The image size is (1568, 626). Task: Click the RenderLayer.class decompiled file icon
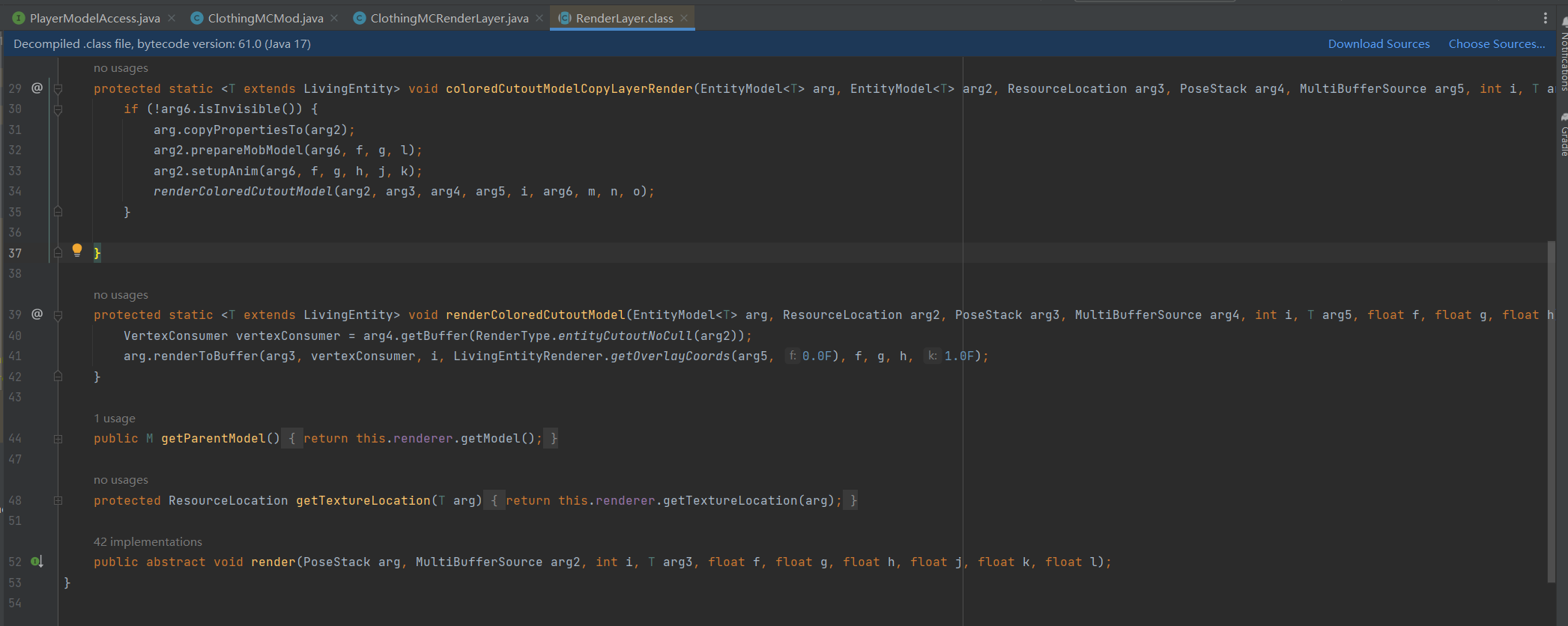pos(565,18)
